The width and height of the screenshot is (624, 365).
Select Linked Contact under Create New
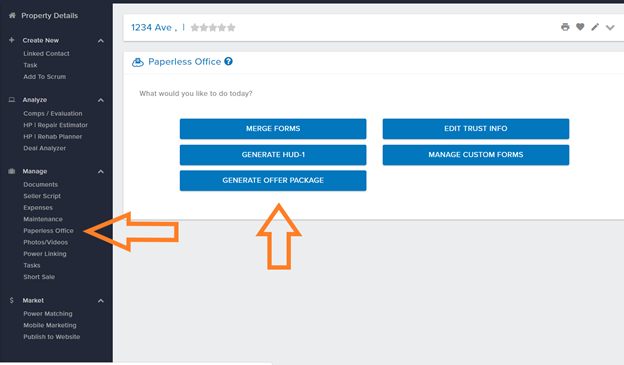tap(46, 53)
